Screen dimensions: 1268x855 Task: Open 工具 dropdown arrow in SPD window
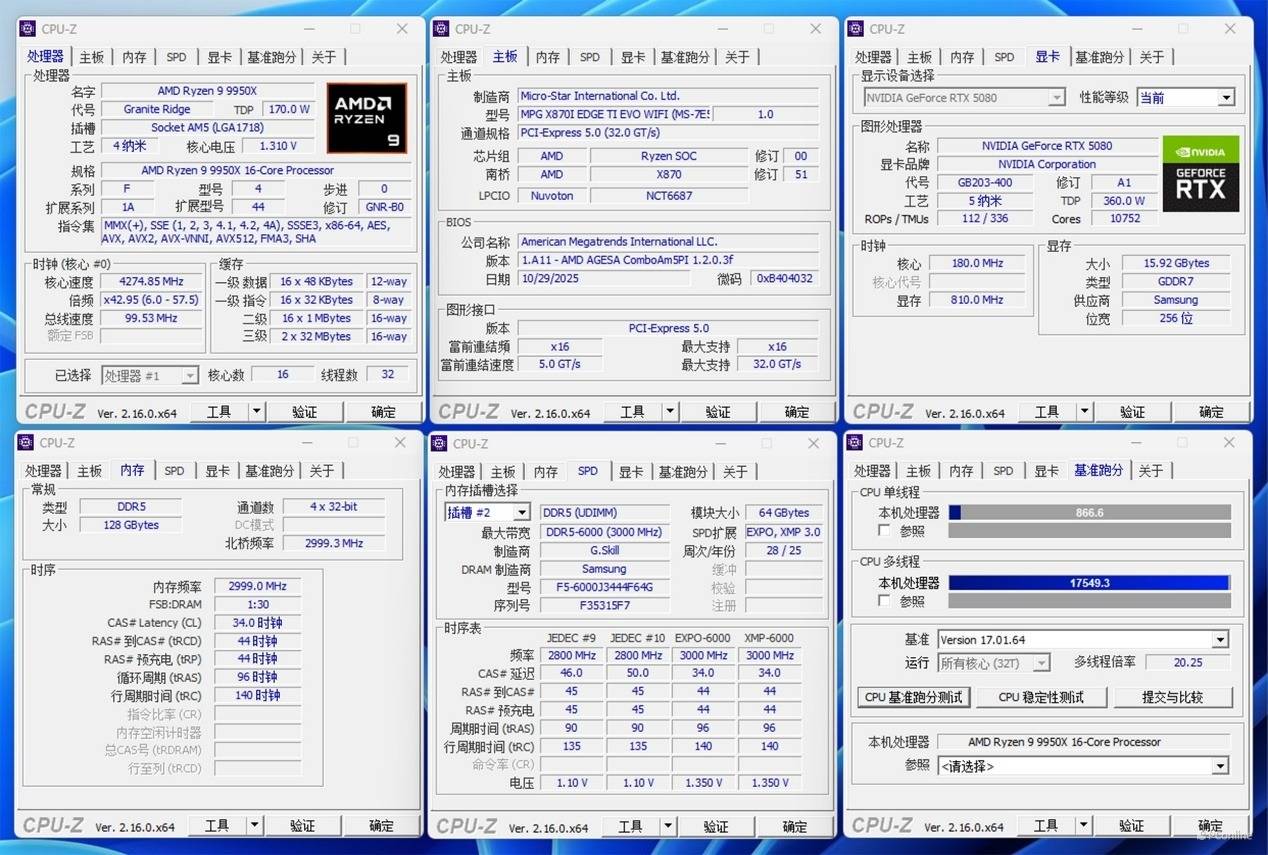click(667, 825)
